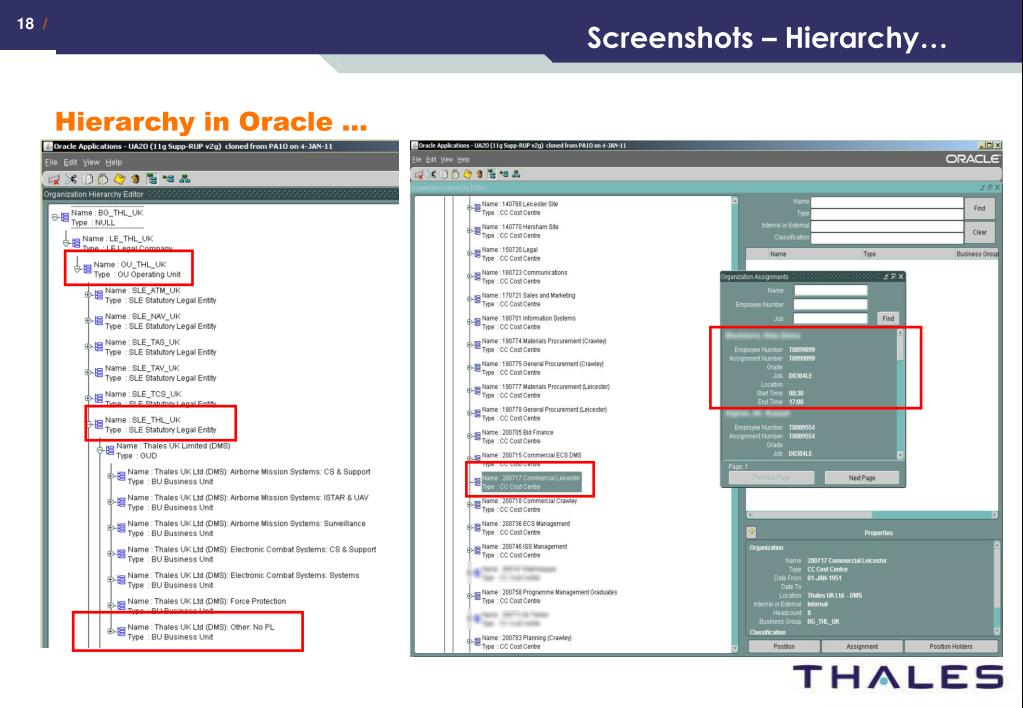The width and height of the screenshot is (1023, 708).
Task: Collapse the OU_THL_UK operating unit node
Action: (77, 269)
